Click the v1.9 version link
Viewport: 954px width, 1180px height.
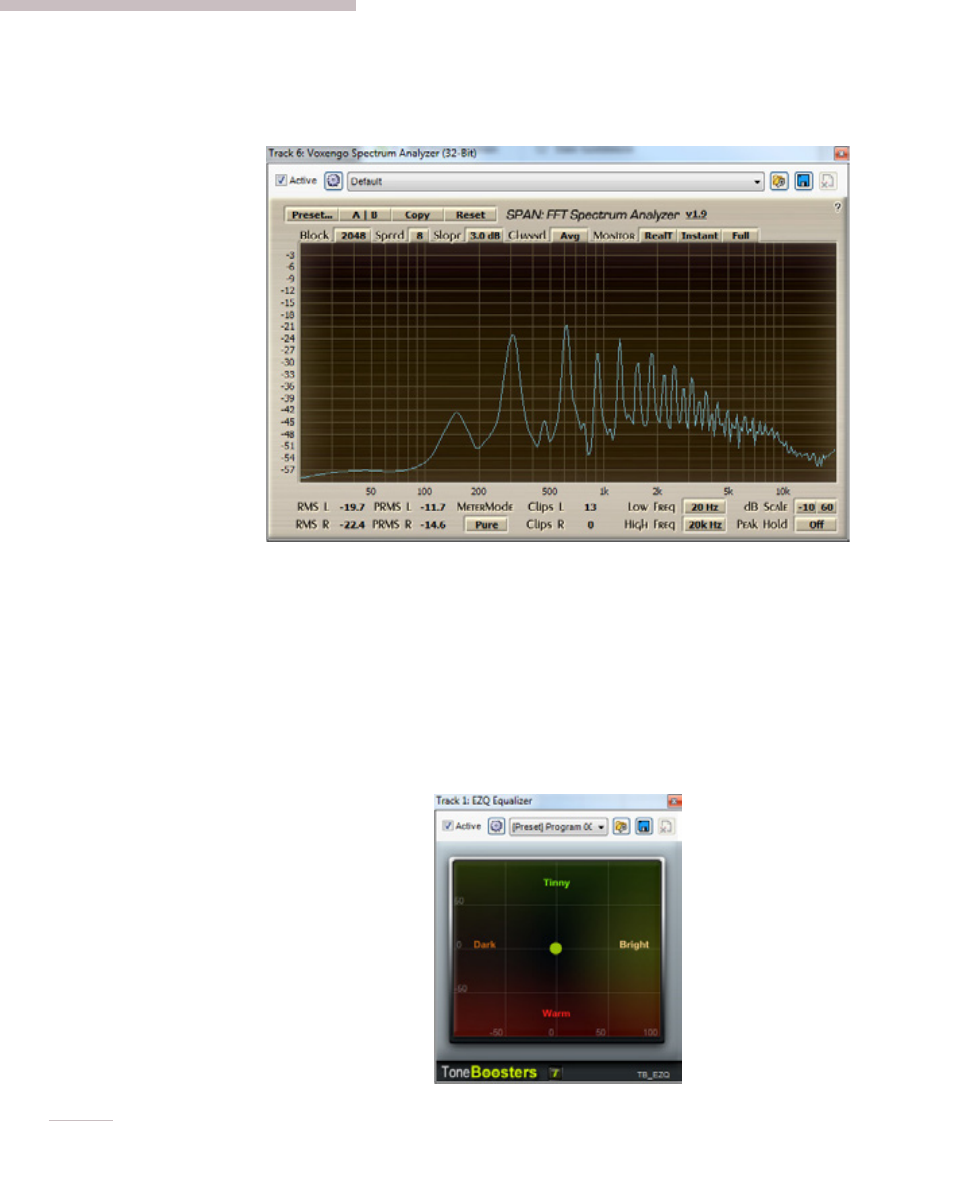coord(696,214)
